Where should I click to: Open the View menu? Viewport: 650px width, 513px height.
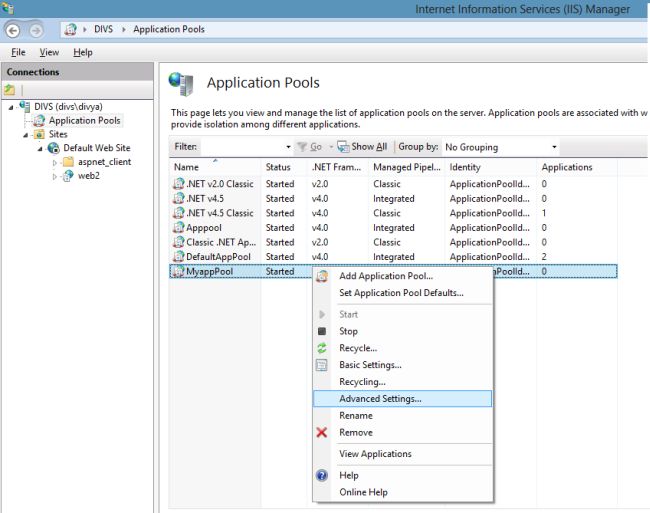[x=49, y=52]
